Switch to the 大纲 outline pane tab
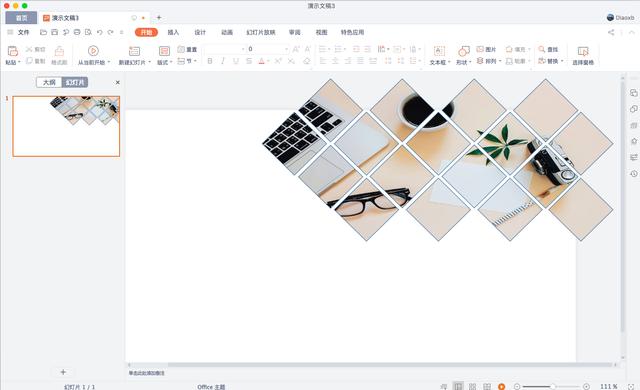 click(49, 82)
